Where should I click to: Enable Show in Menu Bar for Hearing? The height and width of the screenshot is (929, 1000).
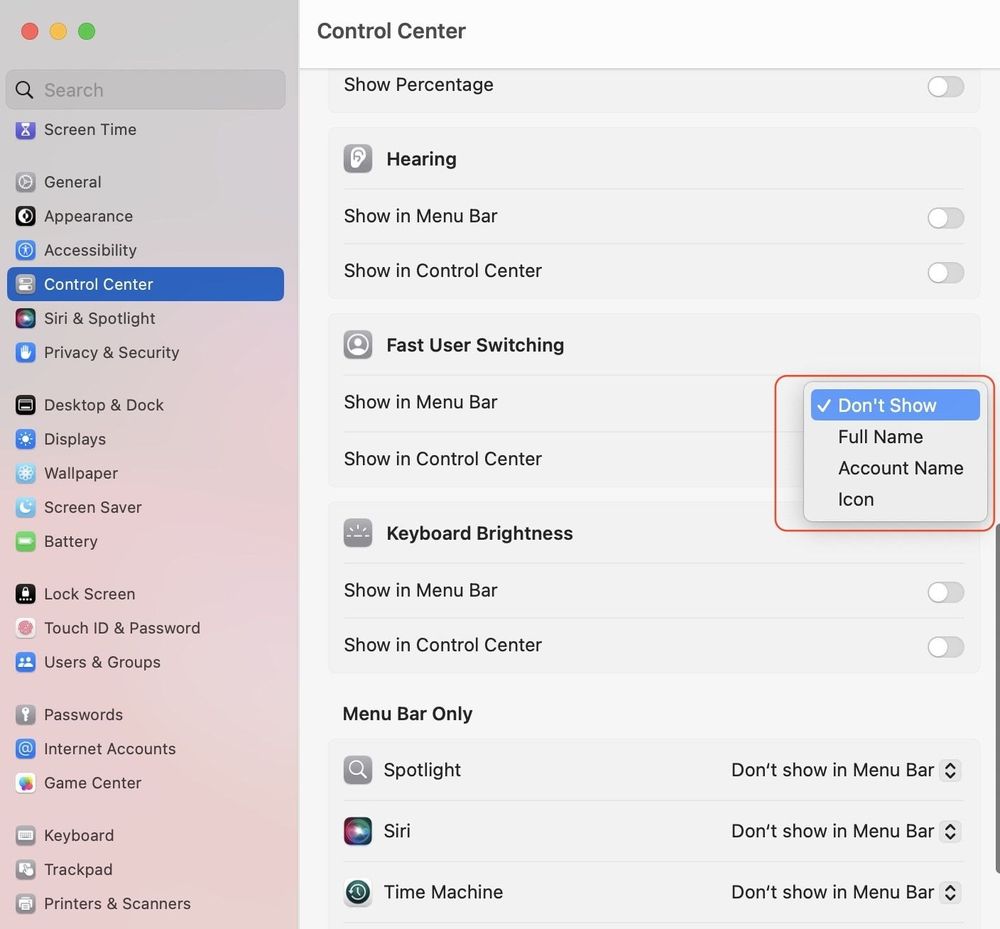pyautogui.click(x=945, y=218)
